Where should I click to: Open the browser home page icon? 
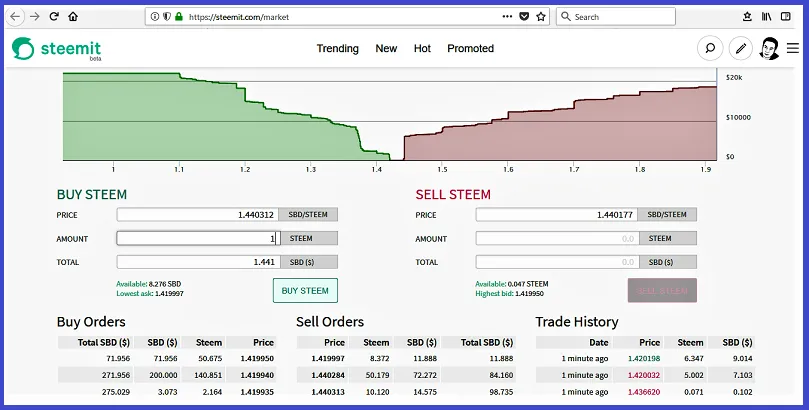point(73,17)
